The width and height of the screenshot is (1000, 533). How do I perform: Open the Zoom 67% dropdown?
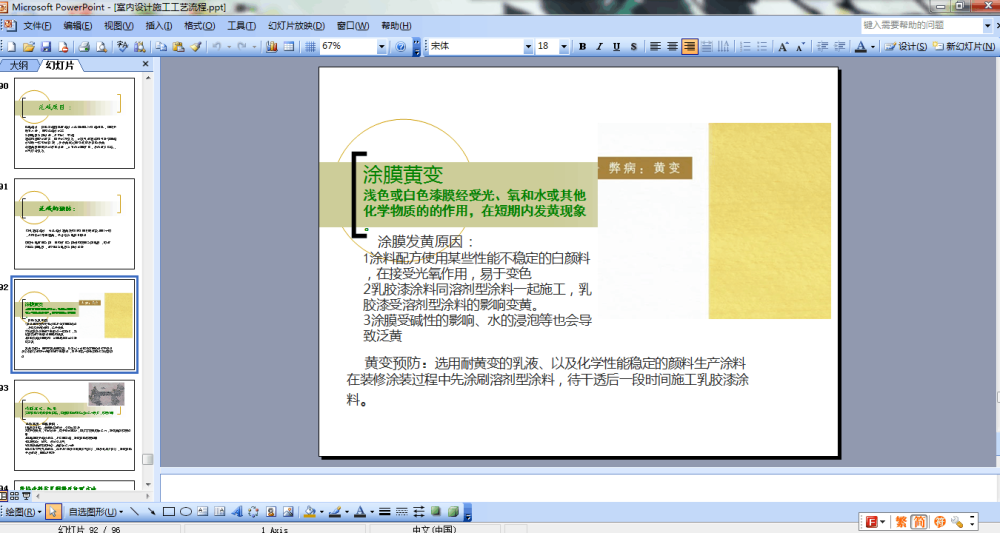[381, 47]
